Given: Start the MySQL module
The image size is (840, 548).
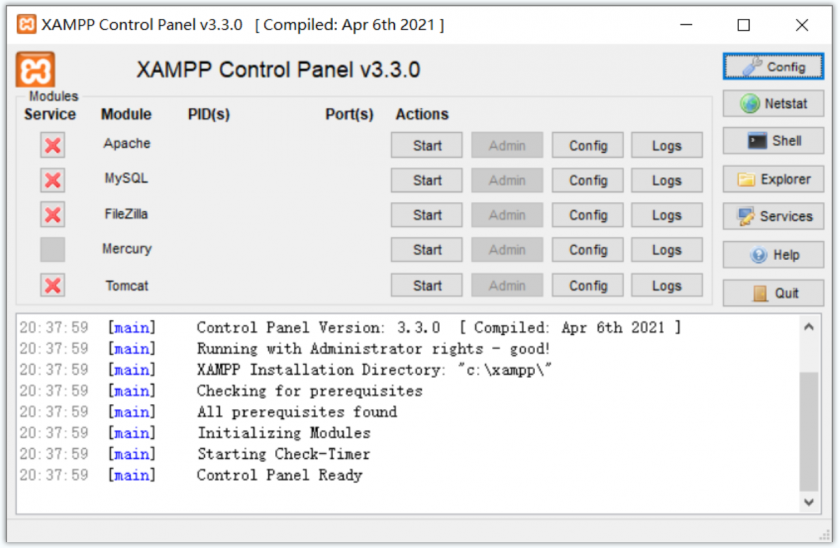Looking at the screenshot, I should pos(426,180).
